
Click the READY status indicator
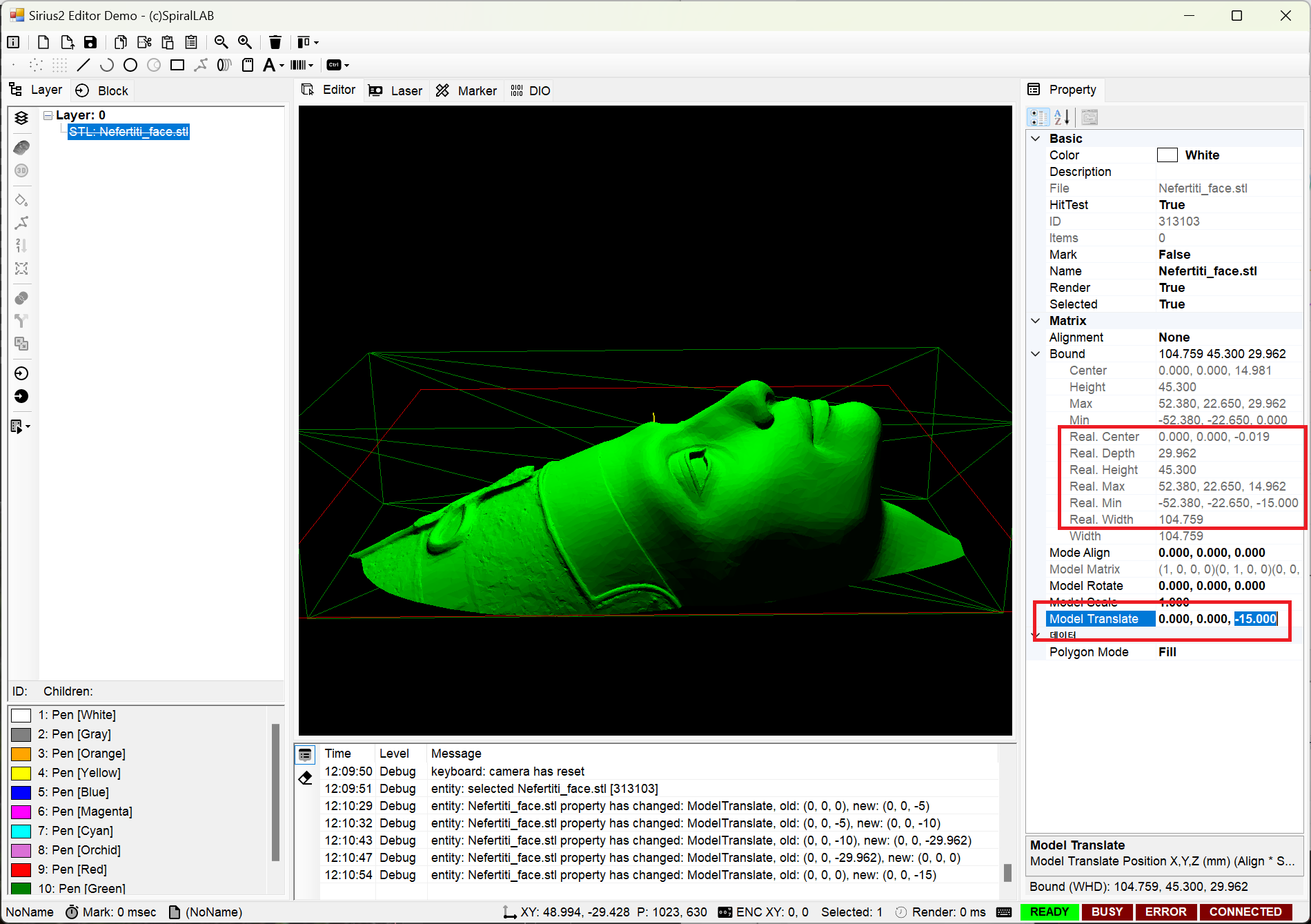[1049, 912]
